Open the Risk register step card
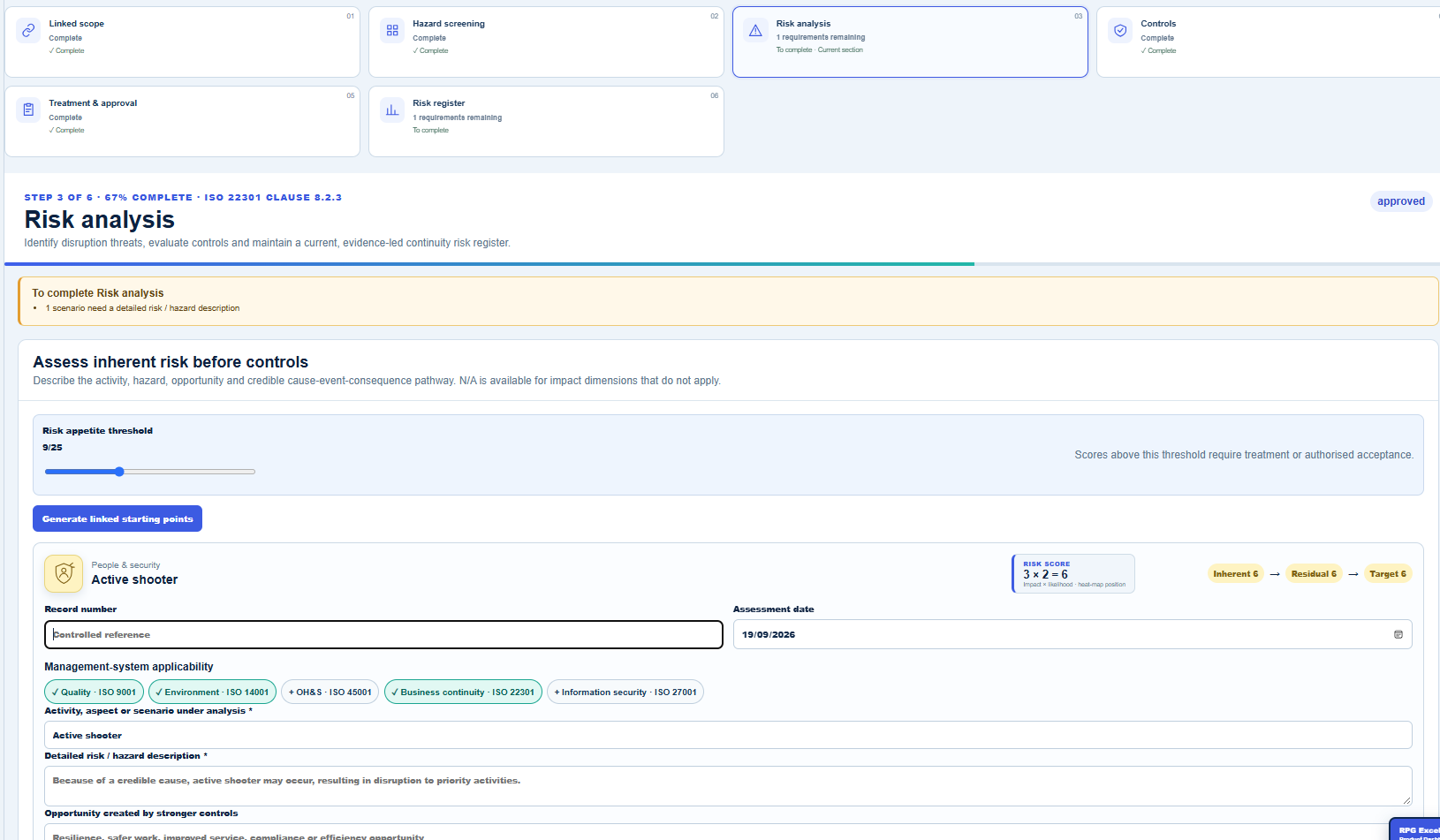The image size is (1440, 840). (x=546, y=121)
